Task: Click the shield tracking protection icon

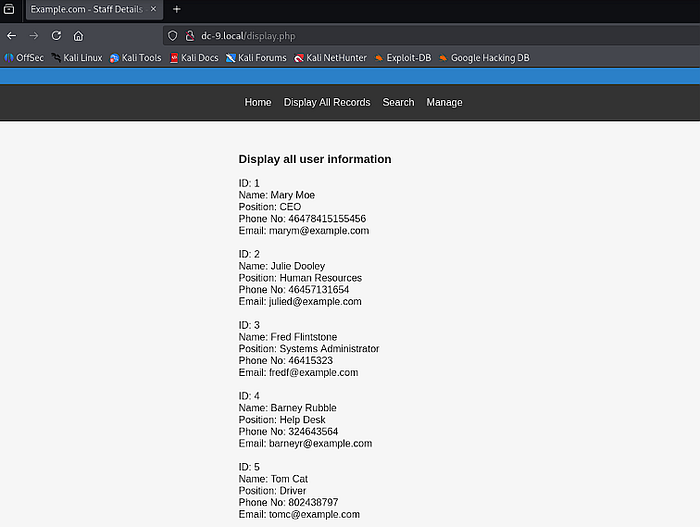Action: click(173, 36)
